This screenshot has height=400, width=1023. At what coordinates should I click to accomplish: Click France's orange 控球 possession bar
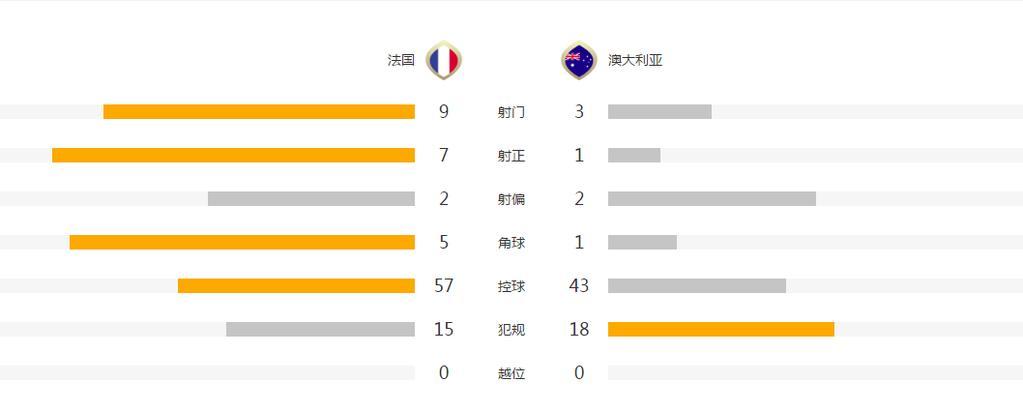(296, 286)
